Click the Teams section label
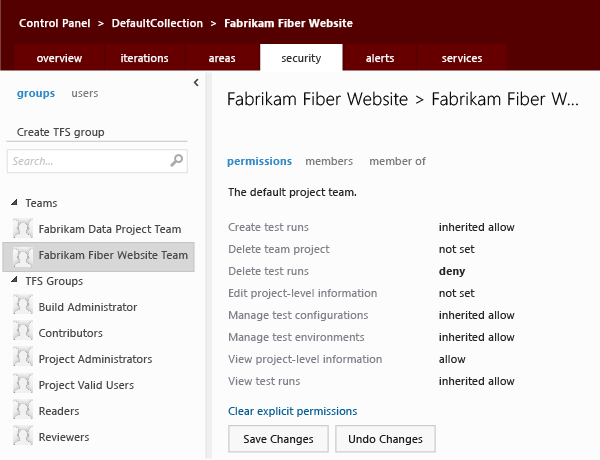The height and width of the screenshot is (460, 600). [x=41, y=203]
